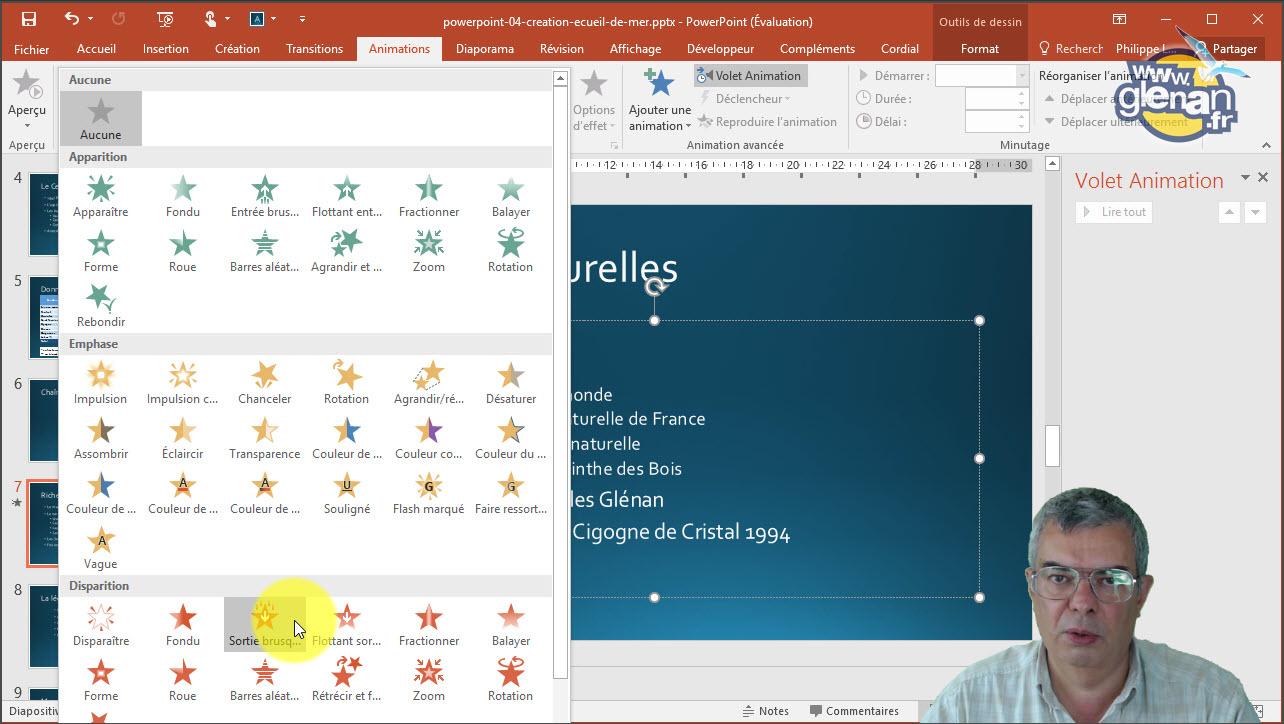Choose the Vague emphasis animation

[101, 548]
